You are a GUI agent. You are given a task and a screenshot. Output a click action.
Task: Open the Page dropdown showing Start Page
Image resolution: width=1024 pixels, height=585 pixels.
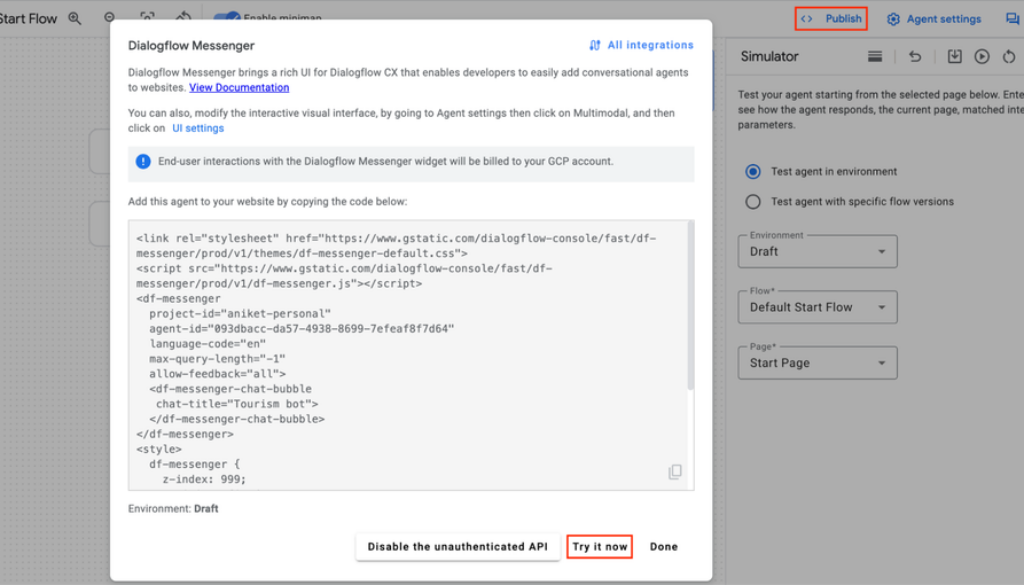point(818,363)
